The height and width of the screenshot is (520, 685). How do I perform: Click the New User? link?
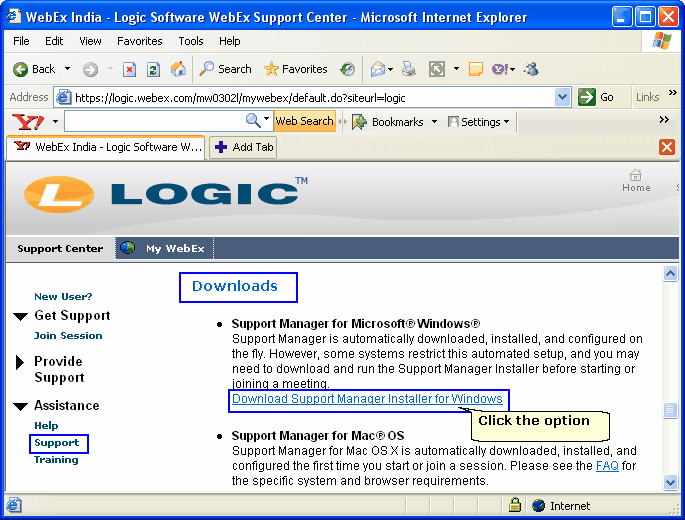tap(63, 297)
